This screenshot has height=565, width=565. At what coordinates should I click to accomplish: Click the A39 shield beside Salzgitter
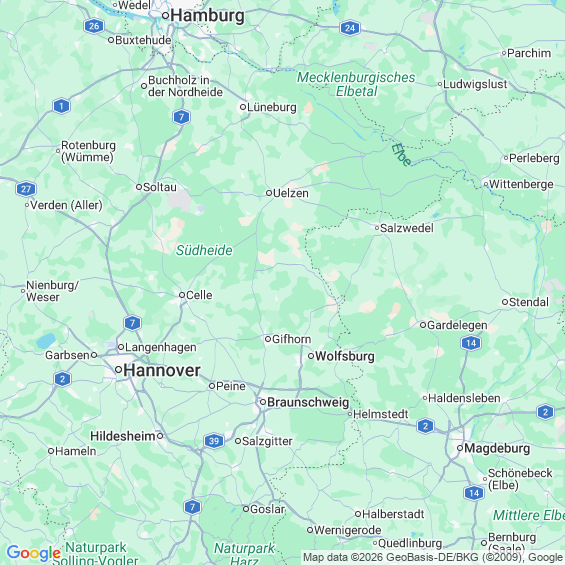(214, 441)
